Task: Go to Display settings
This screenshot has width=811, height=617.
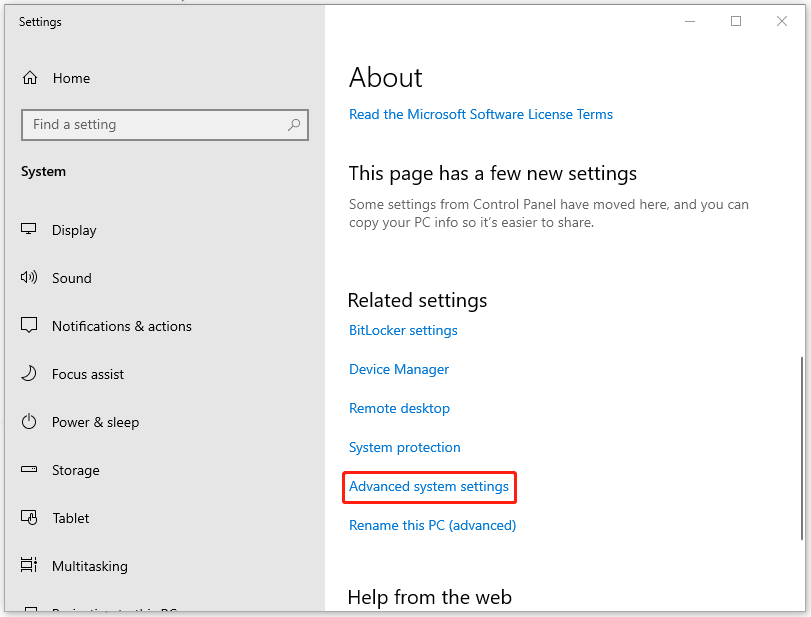Action: (x=74, y=230)
